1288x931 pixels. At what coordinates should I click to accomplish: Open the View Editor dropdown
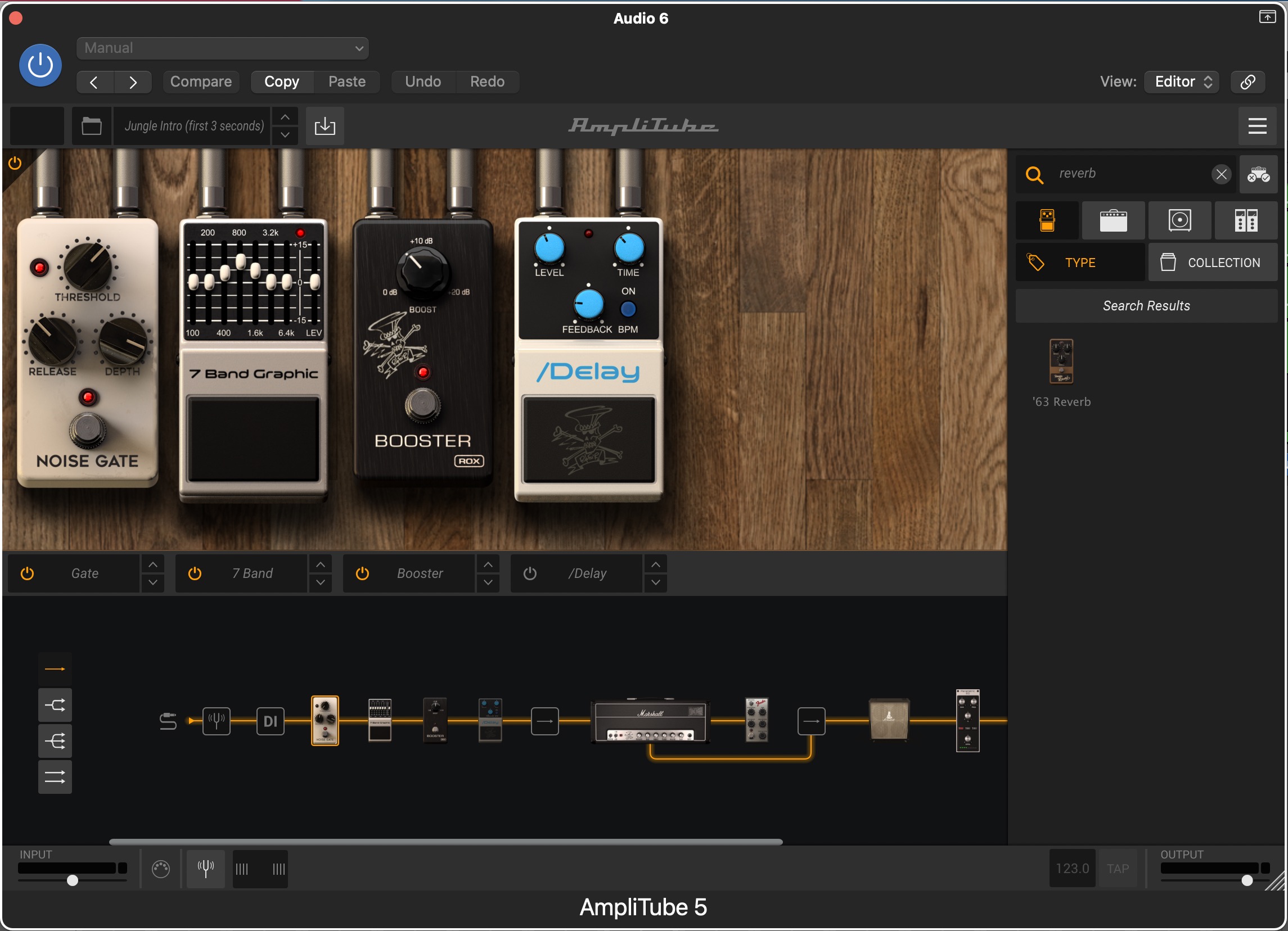(1182, 82)
